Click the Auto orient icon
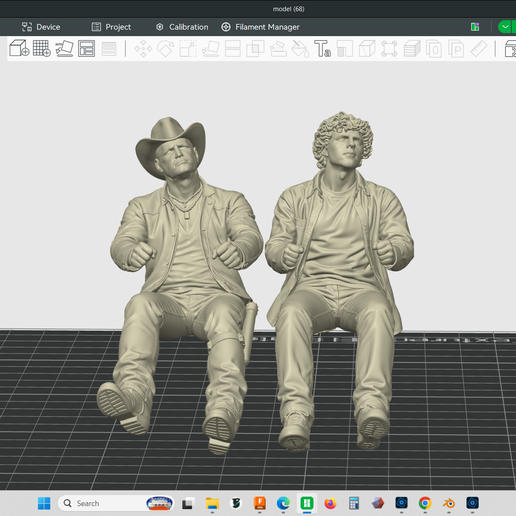 (64, 48)
